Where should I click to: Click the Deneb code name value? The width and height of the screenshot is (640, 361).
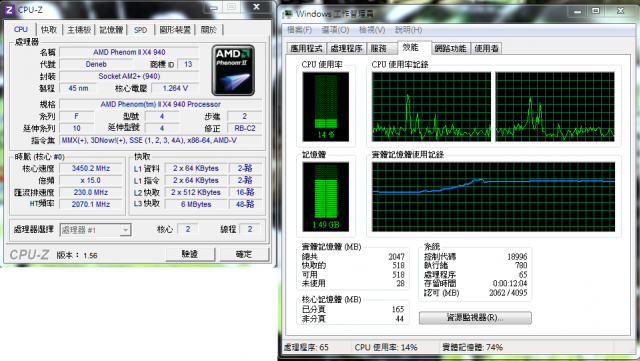tap(96, 64)
